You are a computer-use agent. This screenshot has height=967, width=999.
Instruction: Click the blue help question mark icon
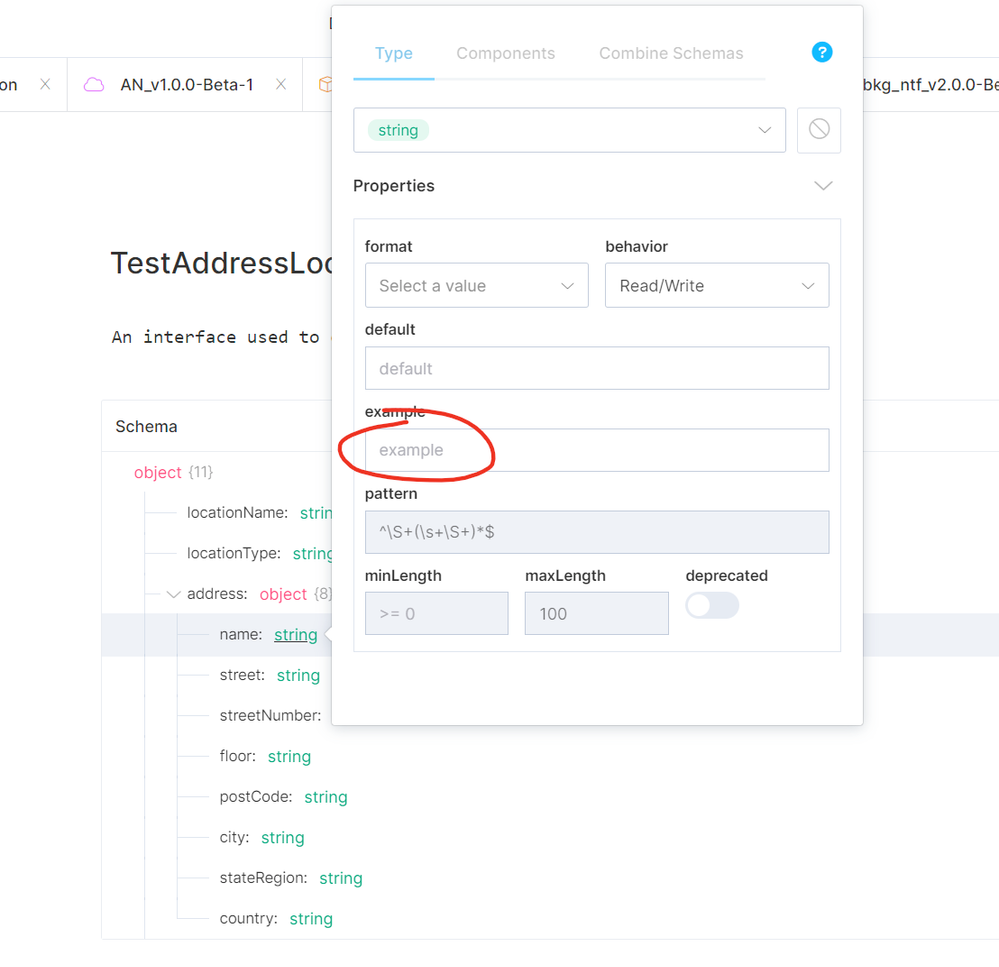click(x=822, y=52)
